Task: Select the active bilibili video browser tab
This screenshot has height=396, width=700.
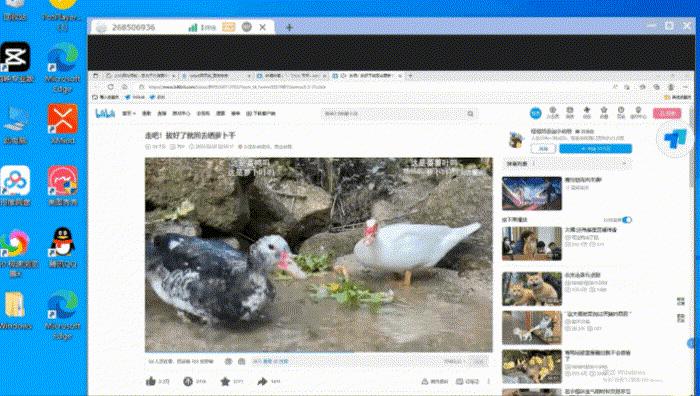Action: 367,76
